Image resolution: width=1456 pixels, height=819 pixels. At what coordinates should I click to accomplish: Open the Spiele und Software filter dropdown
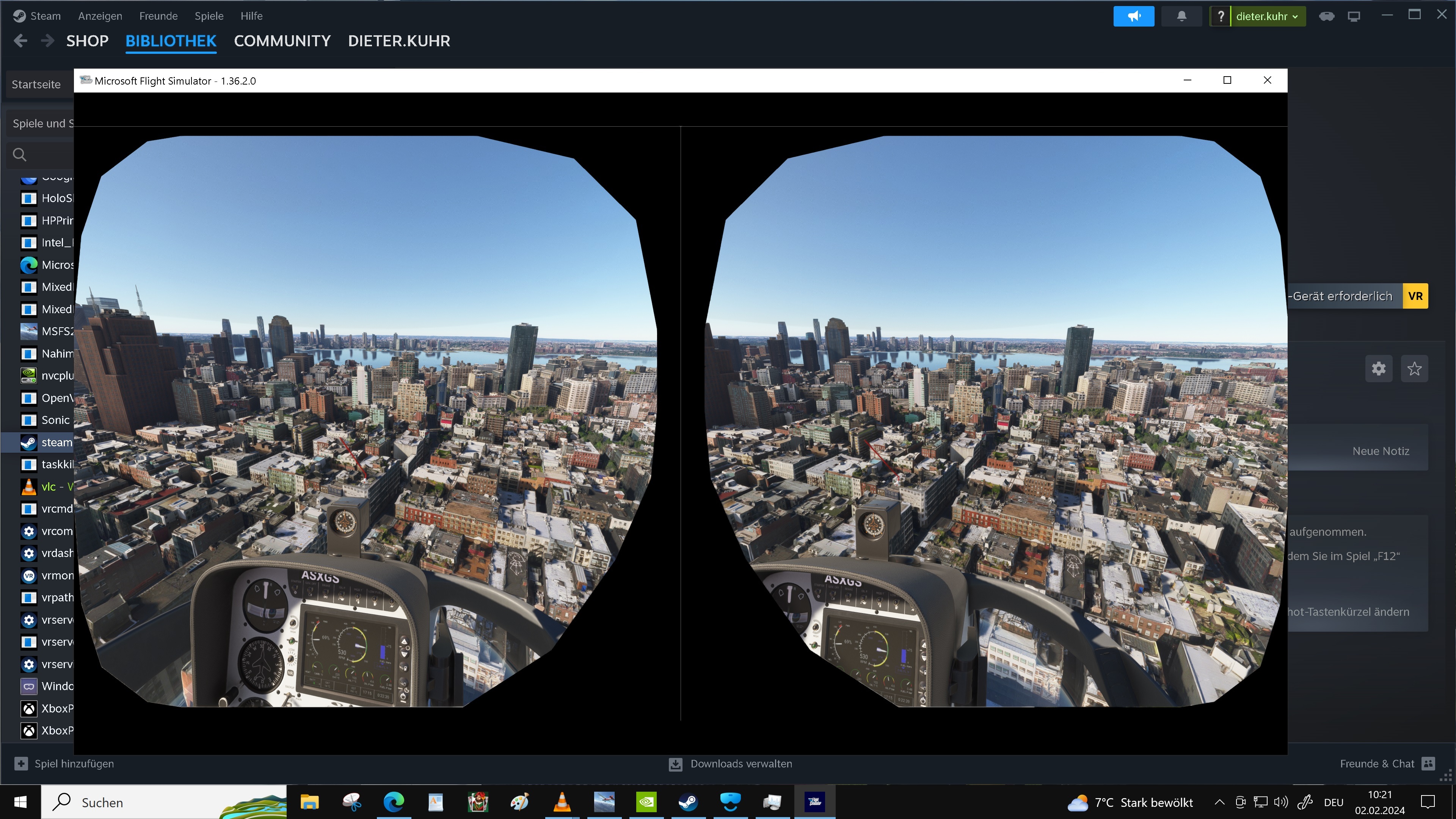(x=39, y=123)
